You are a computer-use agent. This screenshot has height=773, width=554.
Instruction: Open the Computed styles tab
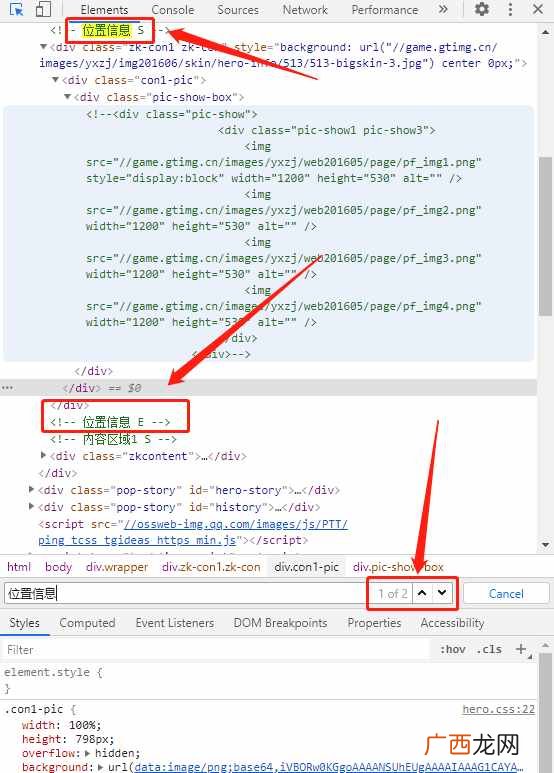(x=87, y=623)
